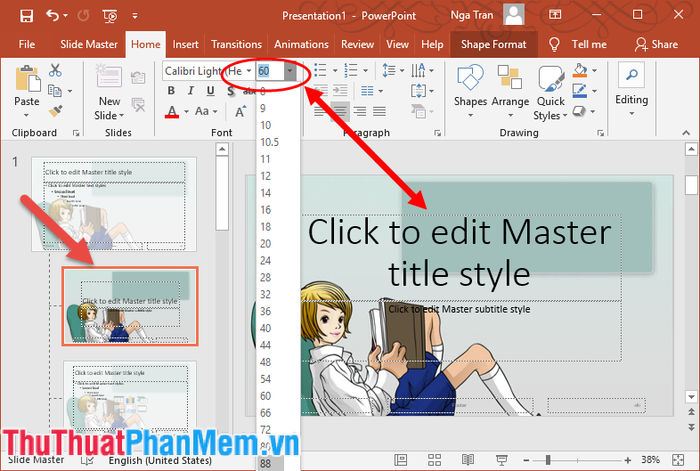This screenshot has height=471, width=700.
Task: Click the Shape Fill paint bucket icon
Action: click(x=580, y=70)
